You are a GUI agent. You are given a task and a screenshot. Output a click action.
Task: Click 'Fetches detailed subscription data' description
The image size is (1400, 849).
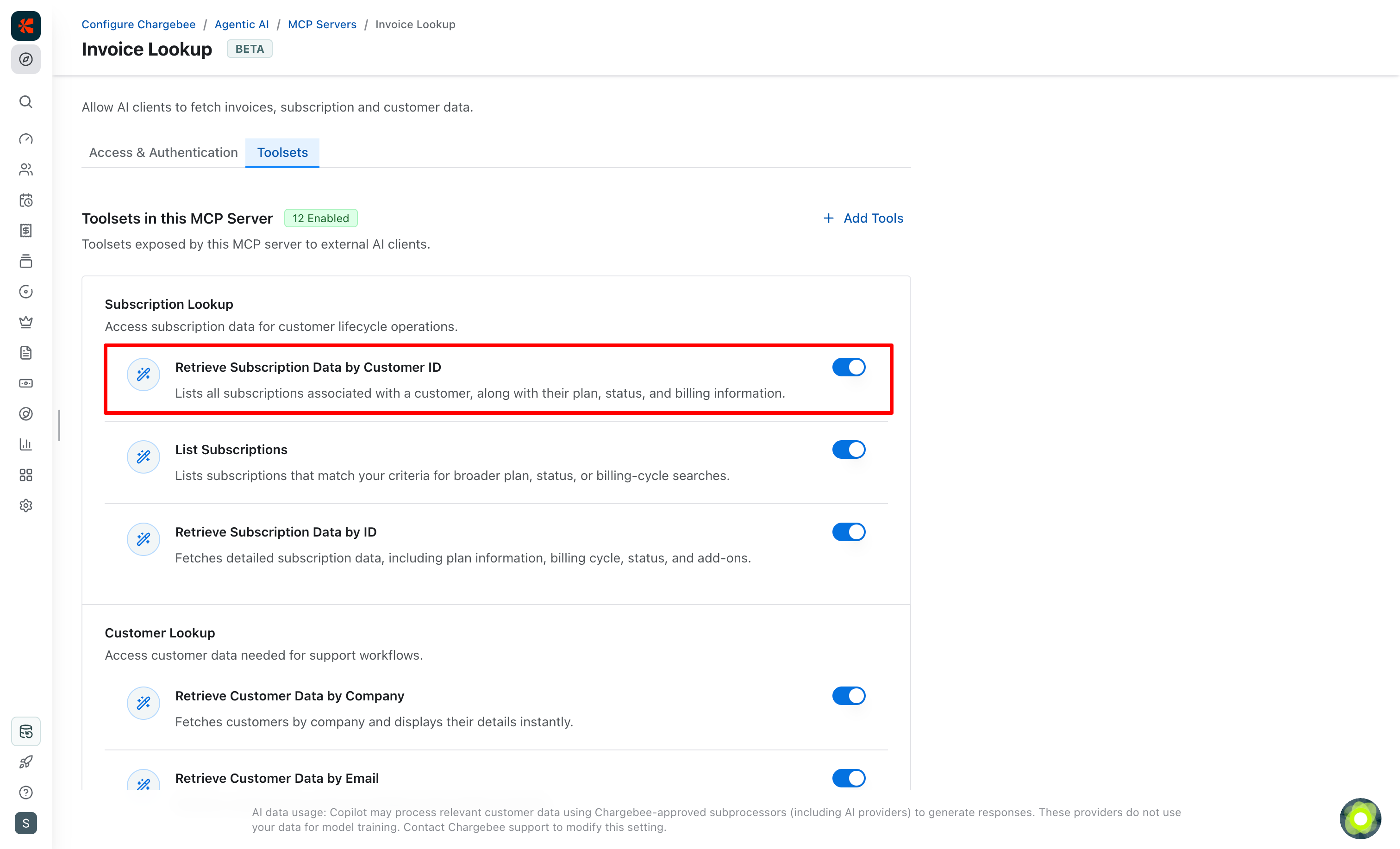463,557
